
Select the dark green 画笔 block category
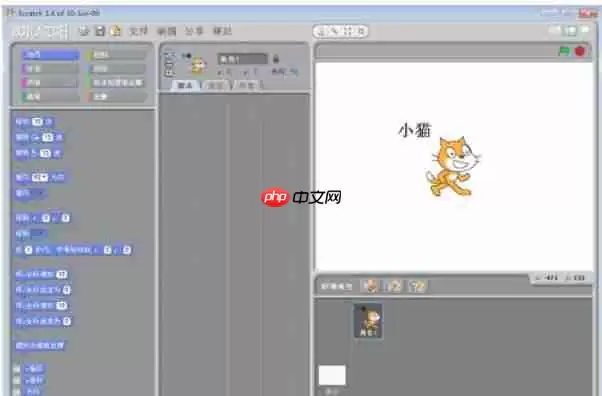pyautogui.click(x=50, y=96)
